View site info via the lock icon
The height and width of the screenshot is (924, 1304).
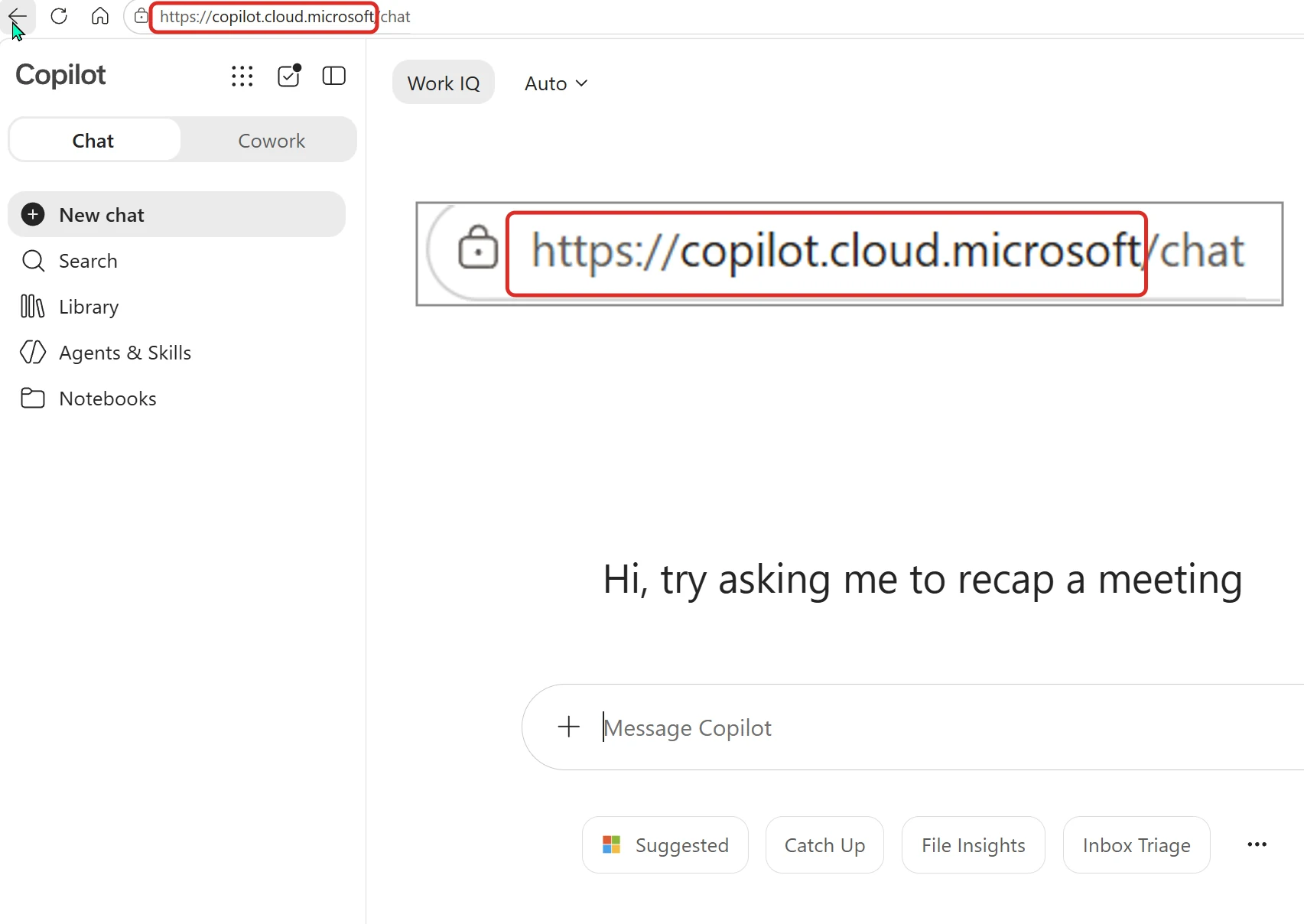pos(141,16)
